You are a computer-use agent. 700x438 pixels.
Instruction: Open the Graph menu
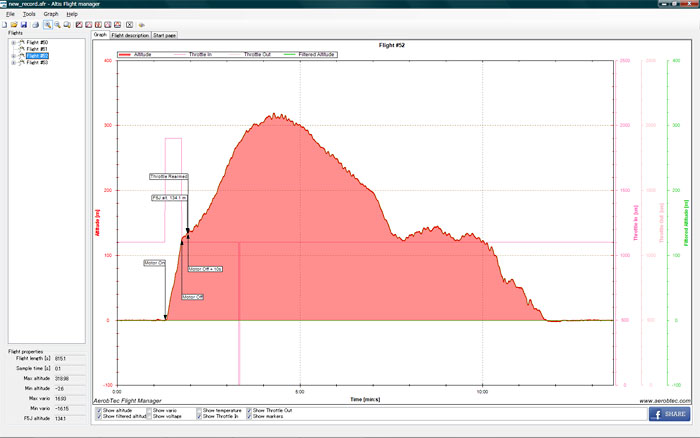[51, 14]
